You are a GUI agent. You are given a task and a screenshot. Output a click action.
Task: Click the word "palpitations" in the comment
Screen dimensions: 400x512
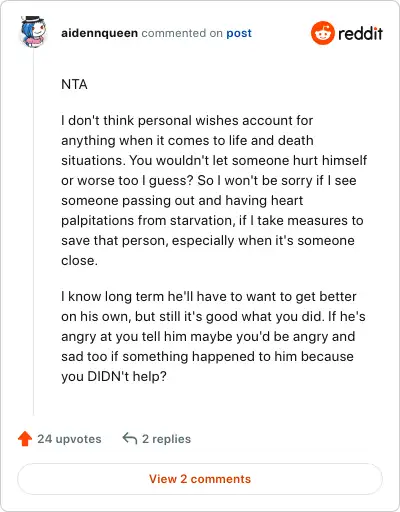[98, 221]
